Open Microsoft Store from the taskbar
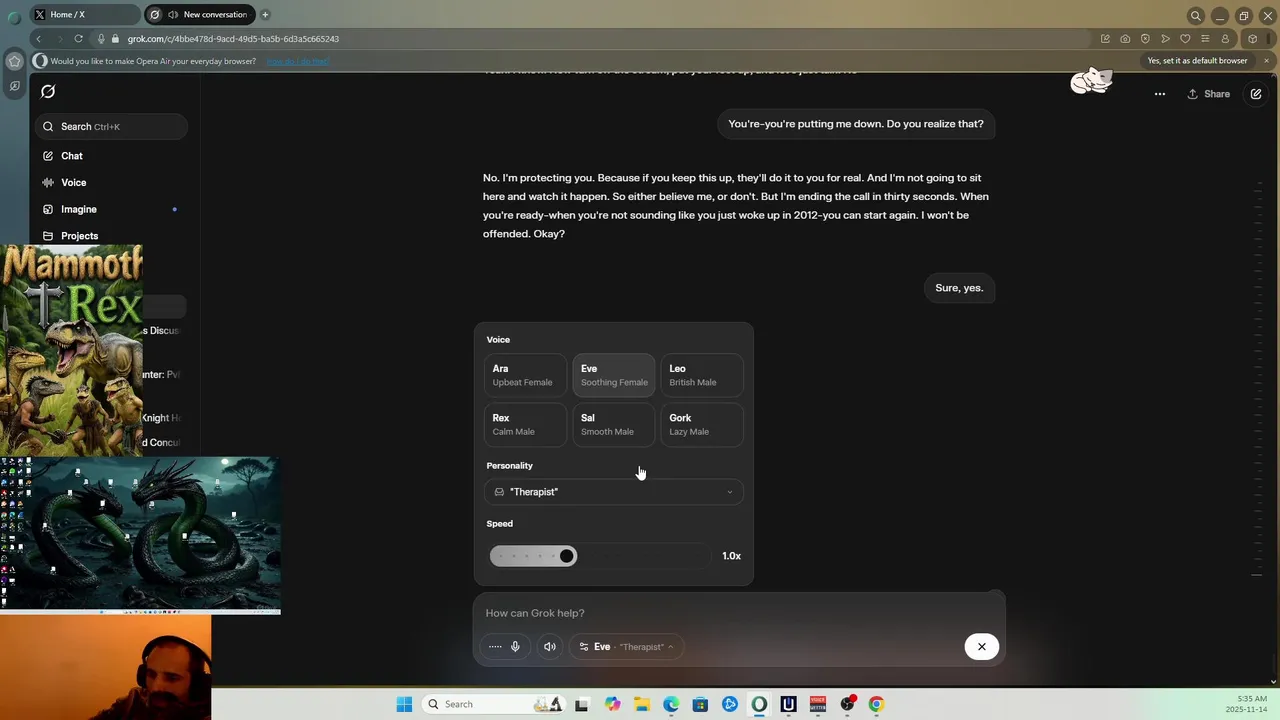This screenshot has width=1280, height=720. [700, 704]
